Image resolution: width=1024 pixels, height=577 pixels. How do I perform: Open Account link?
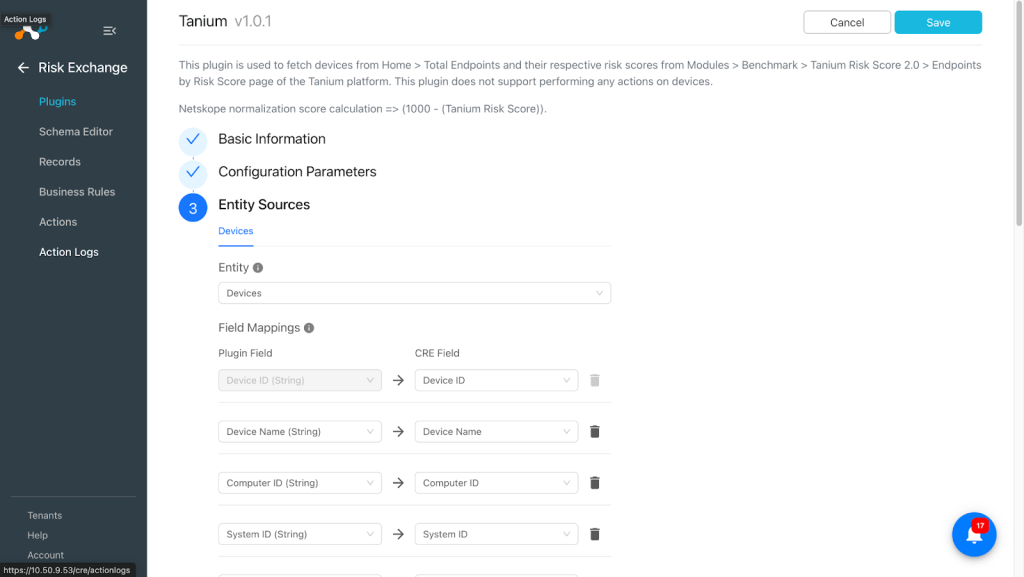(x=45, y=555)
